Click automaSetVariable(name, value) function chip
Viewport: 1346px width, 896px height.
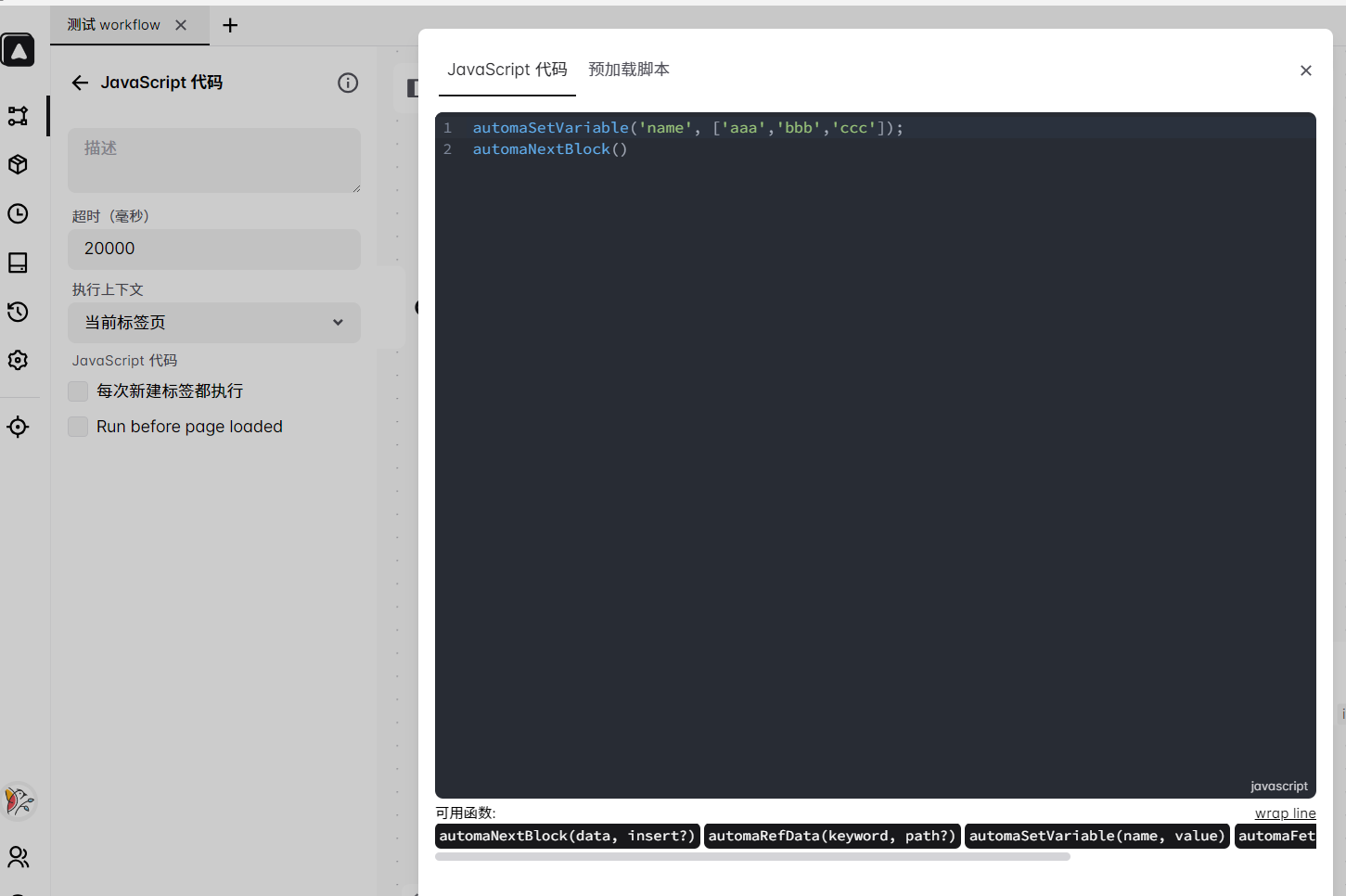(1097, 836)
